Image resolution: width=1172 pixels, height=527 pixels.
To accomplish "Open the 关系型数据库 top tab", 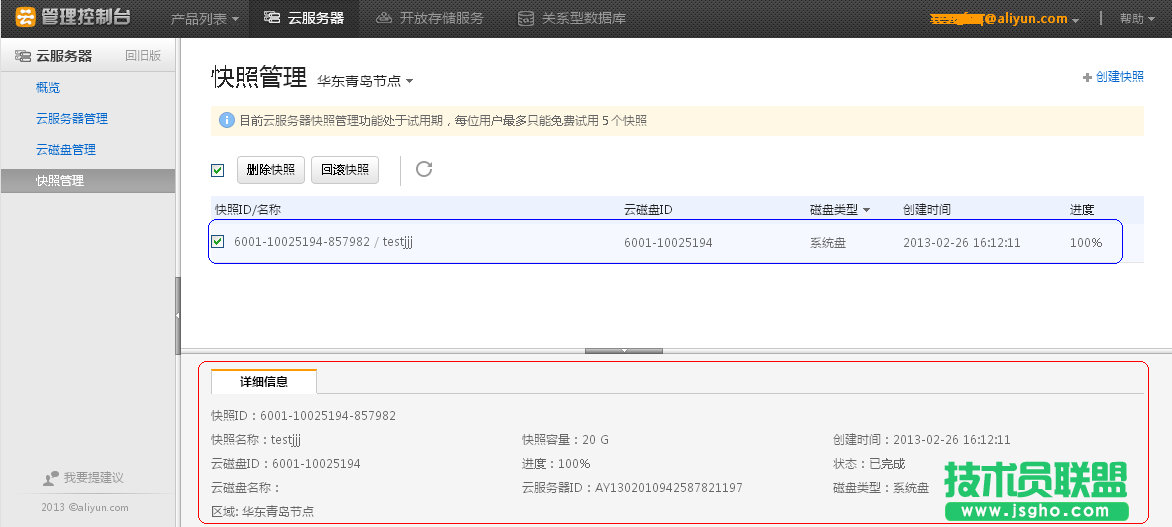I will click(x=572, y=19).
